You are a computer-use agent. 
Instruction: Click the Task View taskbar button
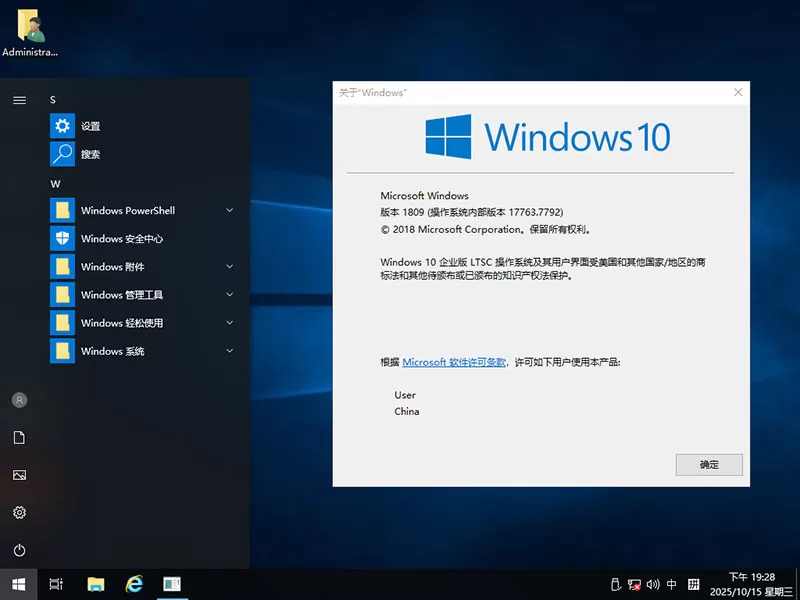[57, 584]
